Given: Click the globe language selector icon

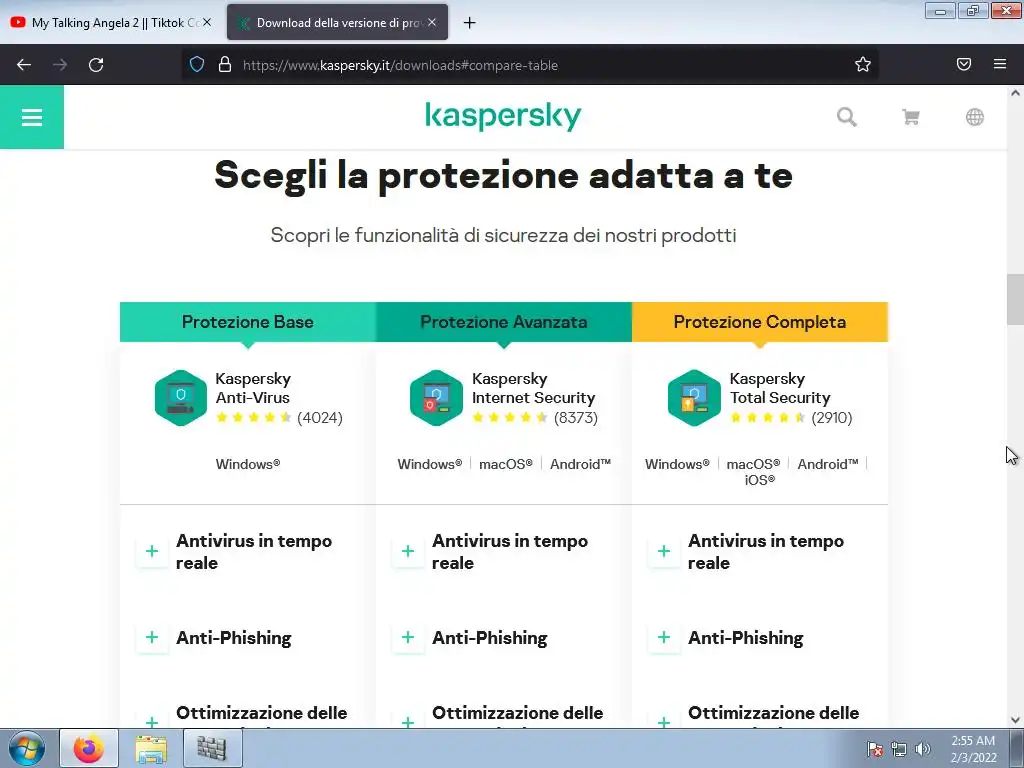Looking at the screenshot, I should 974,117.
